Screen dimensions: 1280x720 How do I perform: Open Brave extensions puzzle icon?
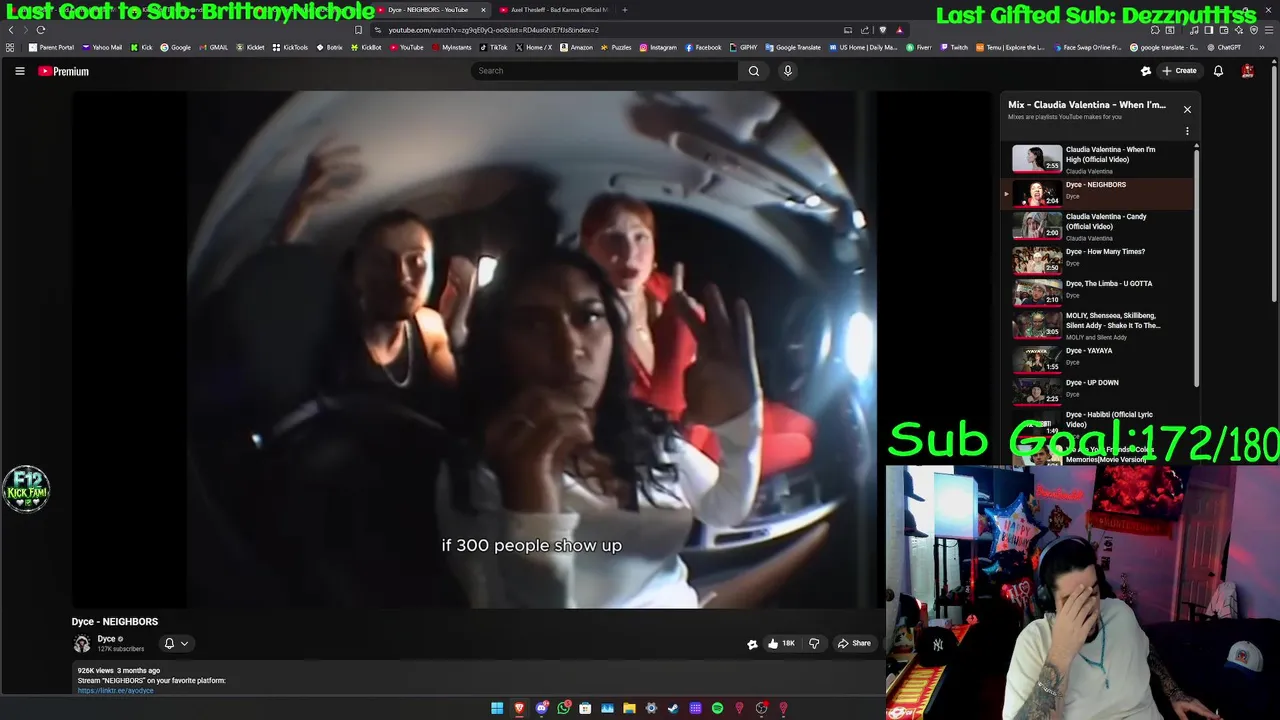click(1155, 30)
